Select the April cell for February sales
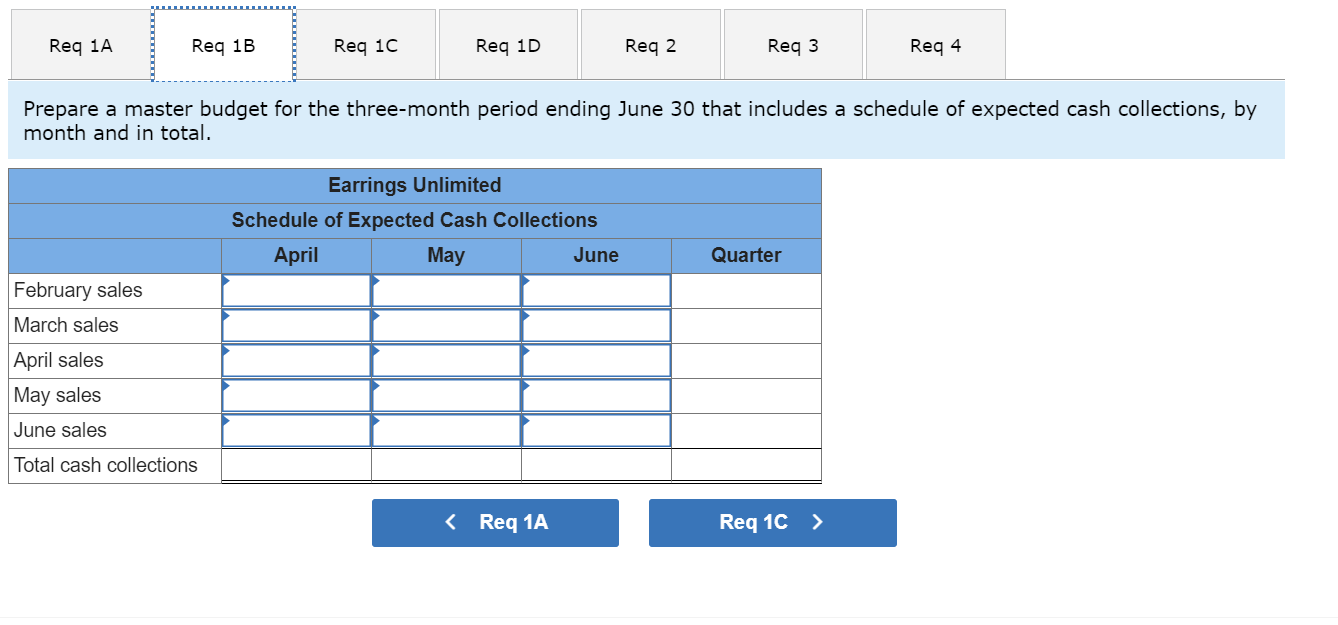The height and width of the screenshot is (625, 1338). click(x=295, y=290)
